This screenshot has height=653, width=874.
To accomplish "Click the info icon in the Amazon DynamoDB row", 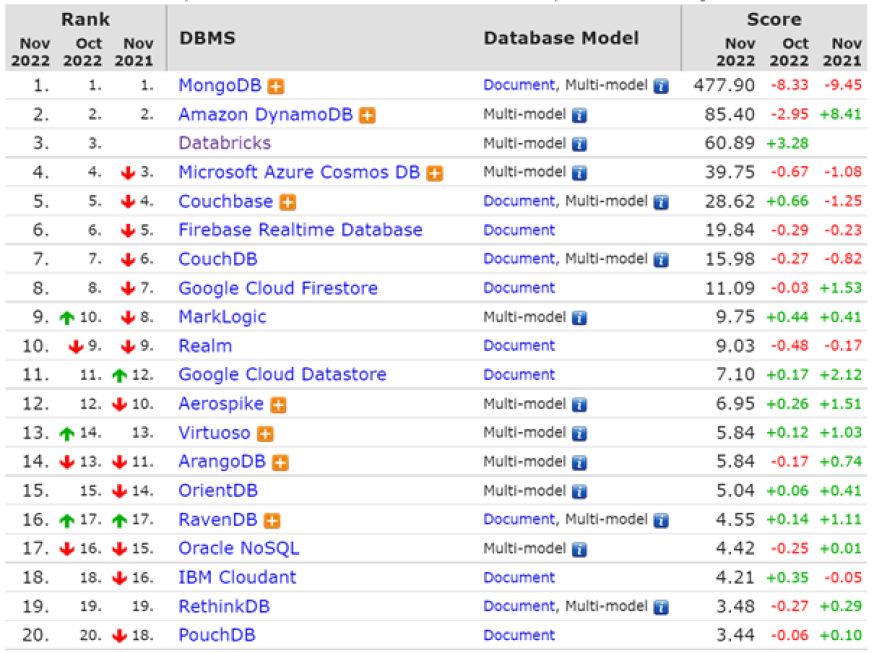I will point(579,115).
